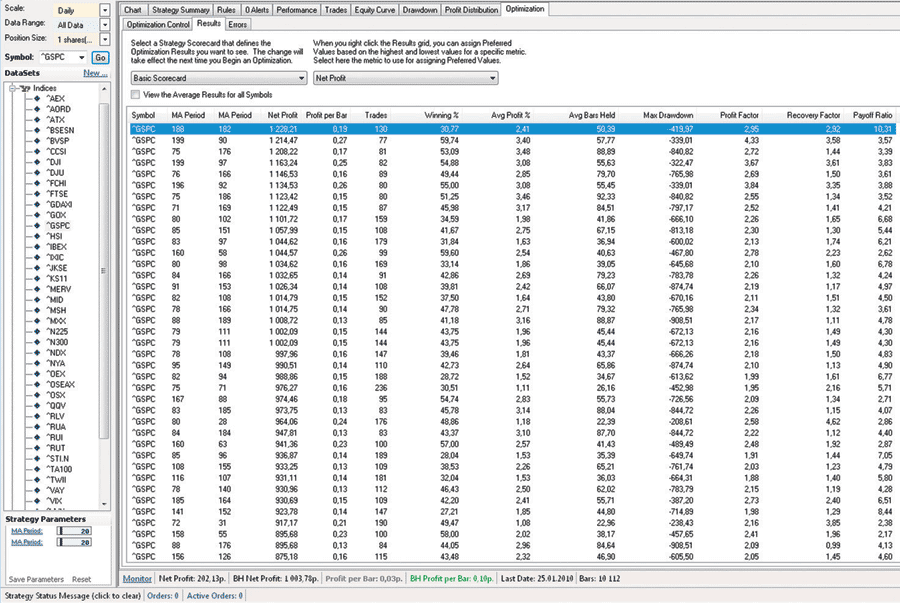The width and height of the screenshot is (900, 603).
Task: Collapse the Indices tree node
Action: 12,88
